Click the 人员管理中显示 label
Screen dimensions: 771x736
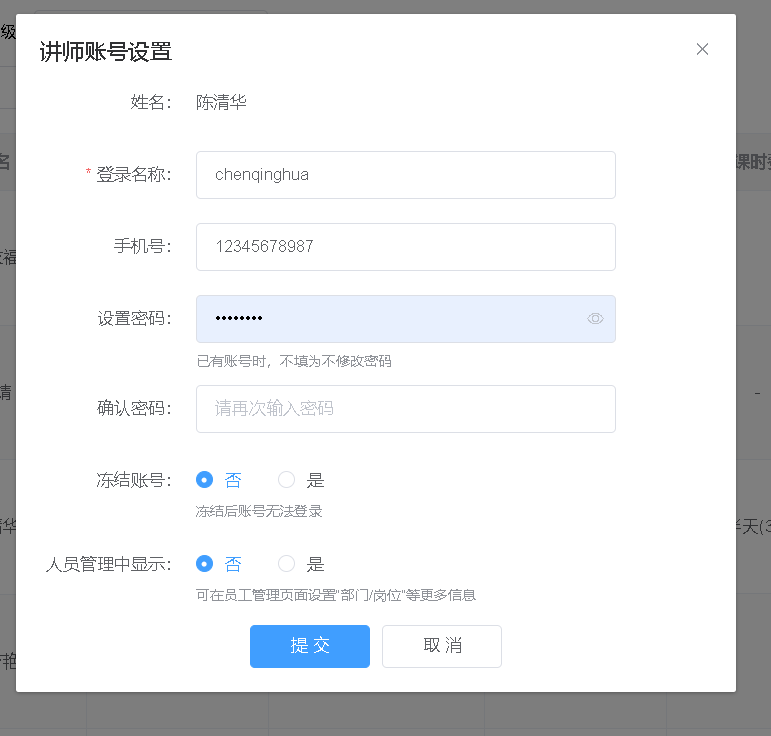[x=109, y=564]
